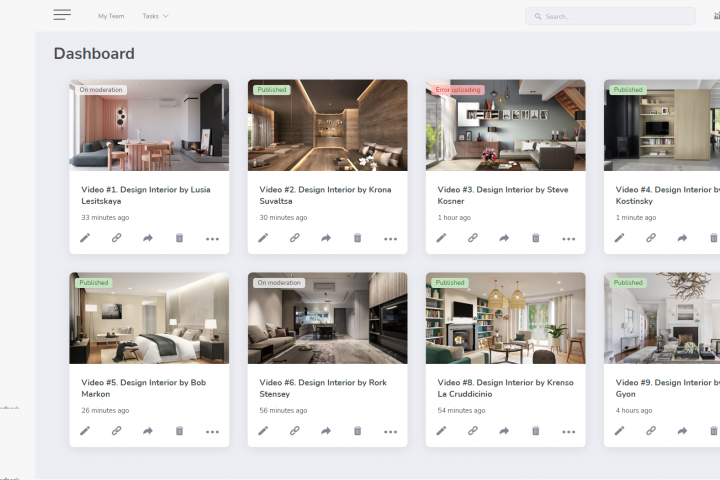720x480 pixels.
Task: Copy link for Video #6
Action: [295, 431]
